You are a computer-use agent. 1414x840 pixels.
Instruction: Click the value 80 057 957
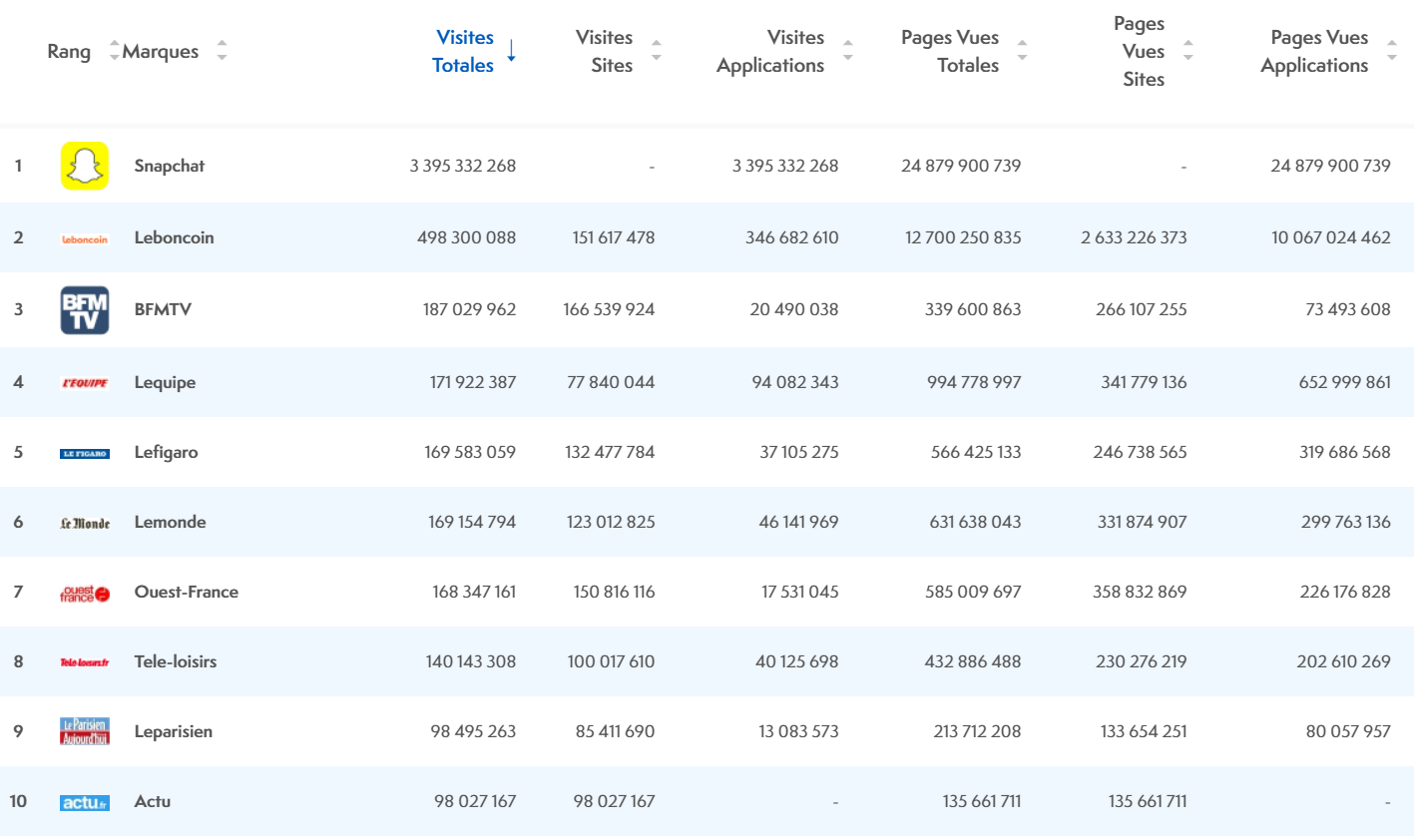coord(1348,731)
